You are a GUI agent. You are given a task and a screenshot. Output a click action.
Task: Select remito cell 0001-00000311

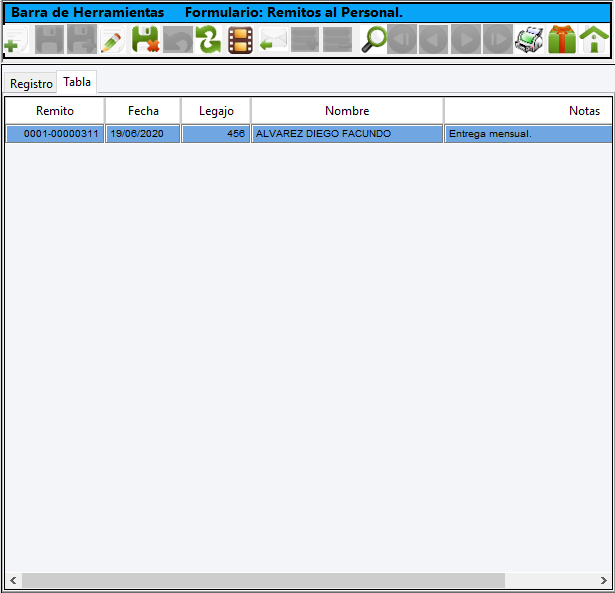click(x=55, y=134)
